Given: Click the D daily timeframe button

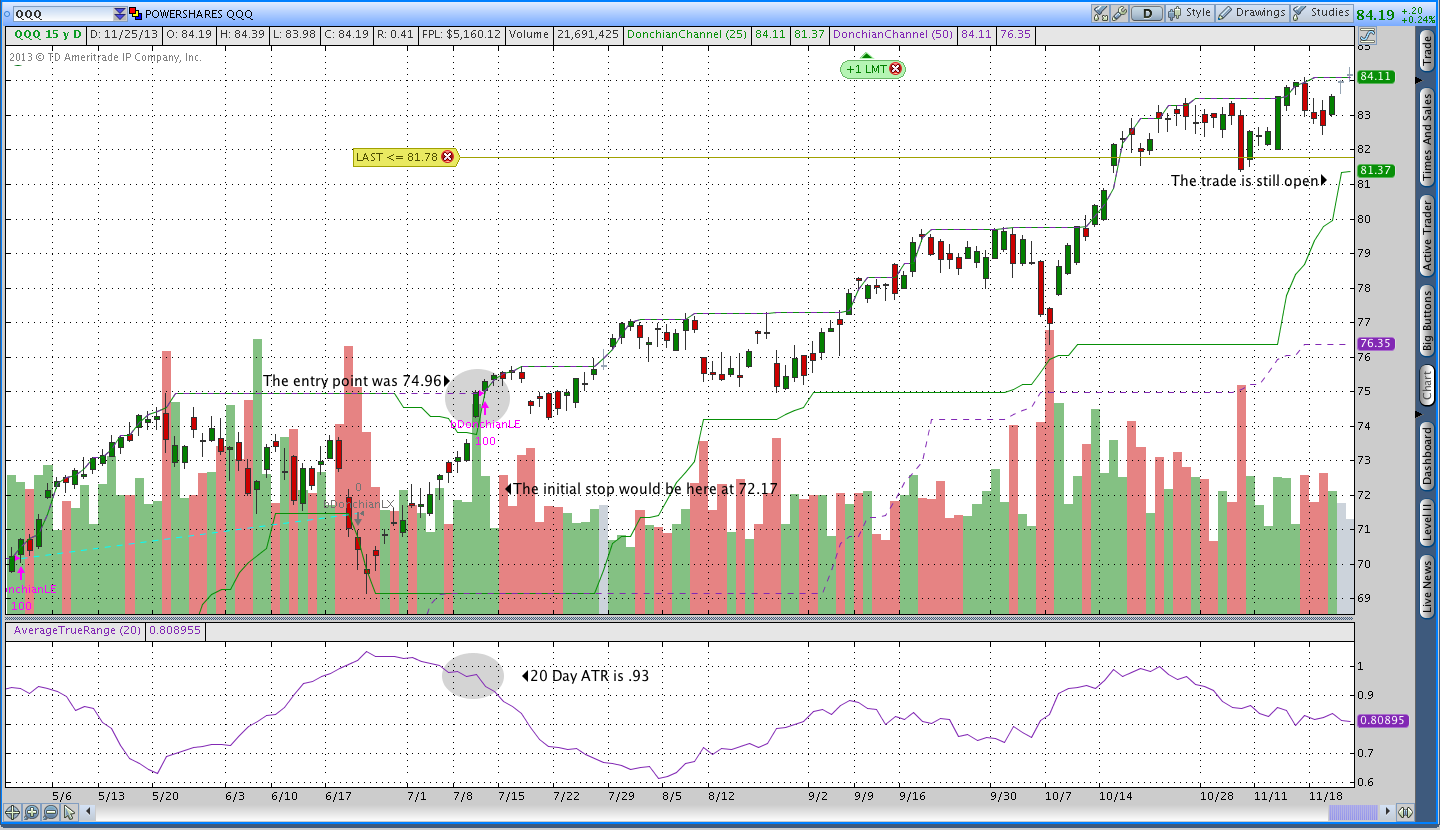Looking at the screenshot, I should 1147,13.
